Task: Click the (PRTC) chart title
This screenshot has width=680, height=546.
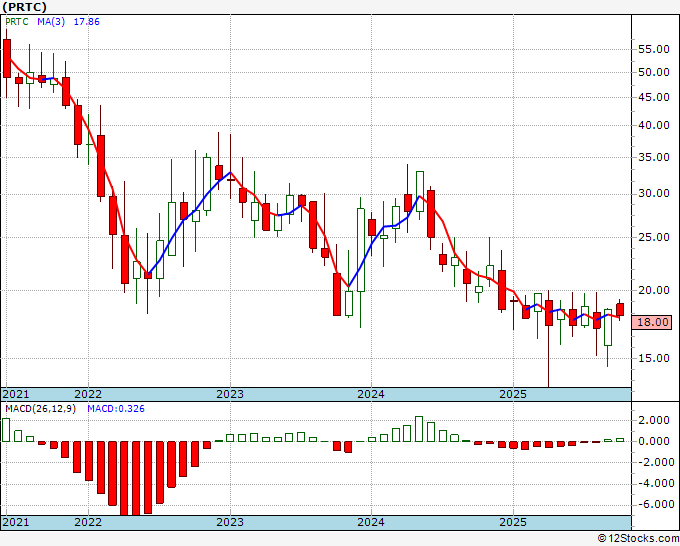Action: (24, 7)
